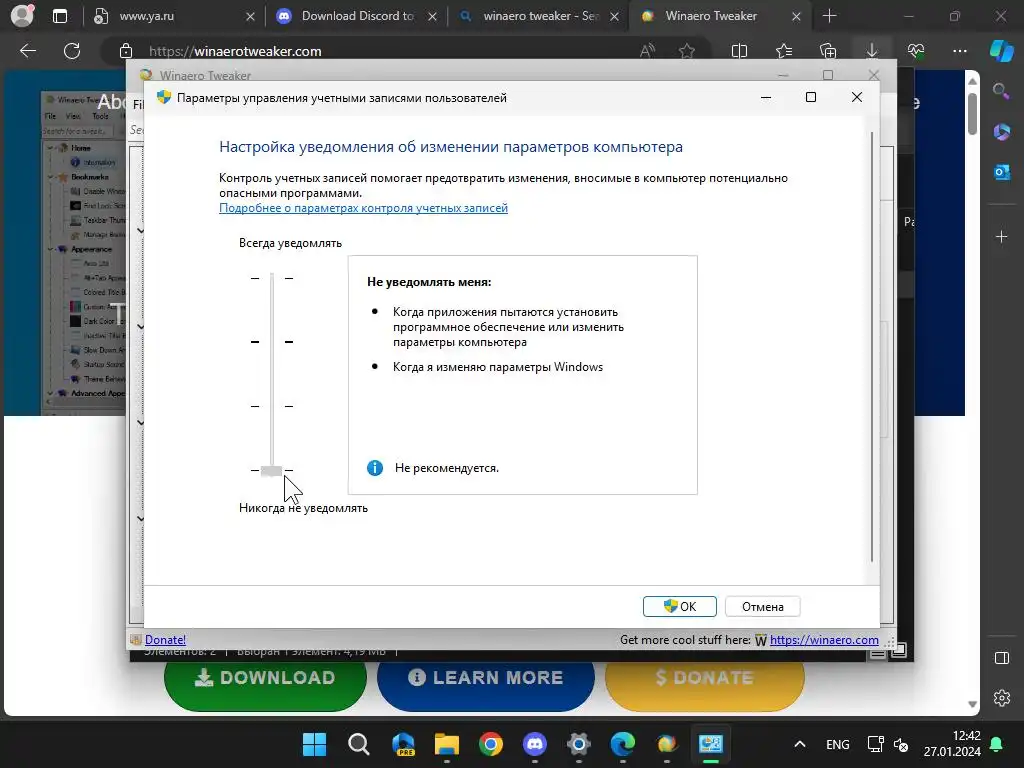
Task: Click the address bar URL winaerotweaker.com
Action: pyautogui.click(x=235, y=52)
